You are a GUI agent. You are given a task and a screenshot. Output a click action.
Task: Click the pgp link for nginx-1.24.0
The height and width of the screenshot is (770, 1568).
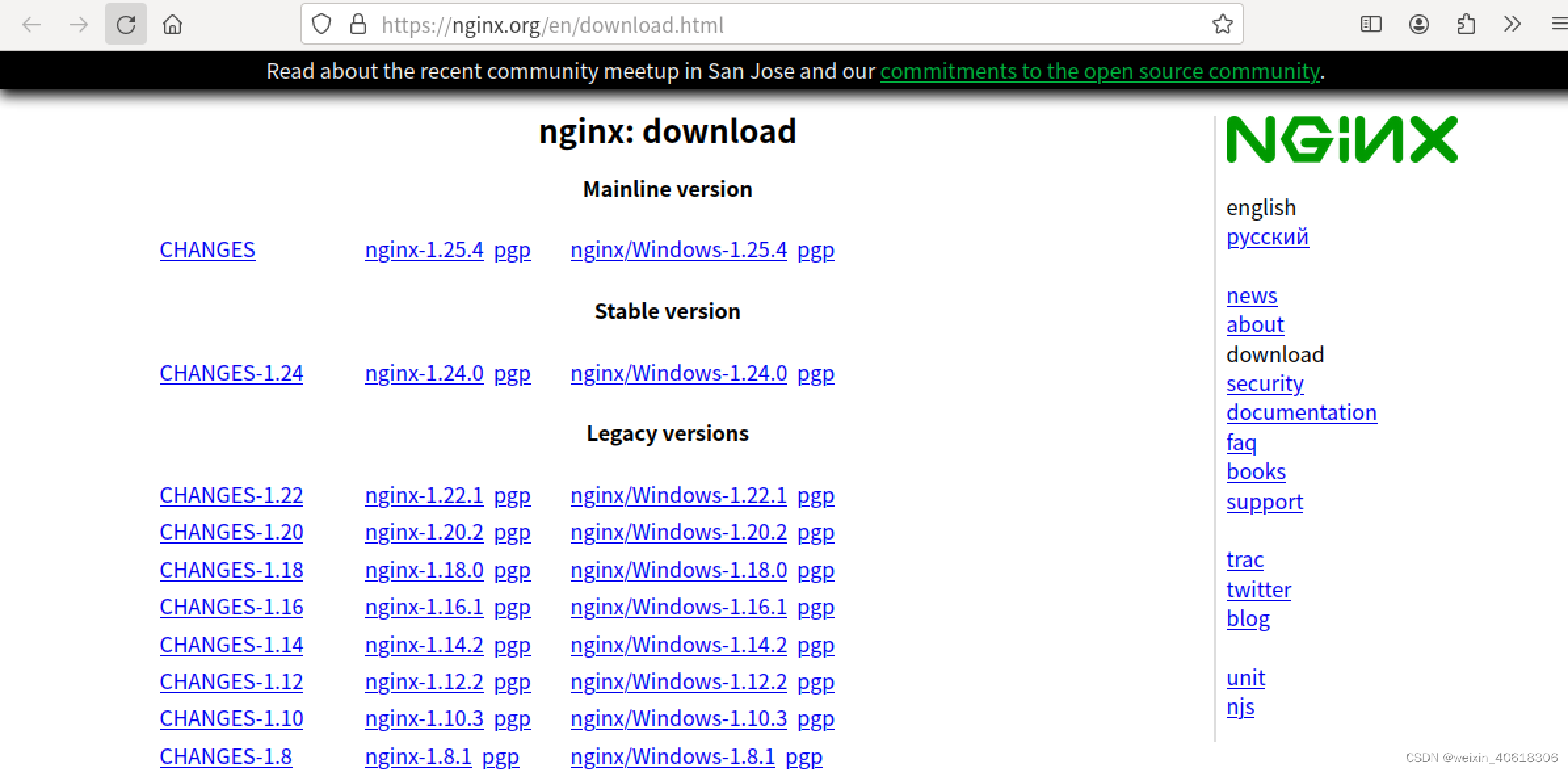pyautogui.click(x=511, y=373)
